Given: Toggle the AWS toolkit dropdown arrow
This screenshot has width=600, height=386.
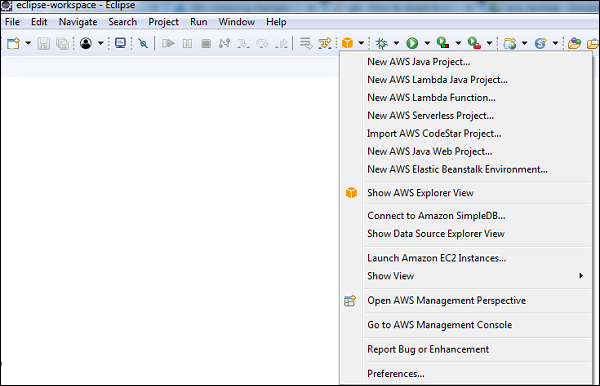Looking at the screenshot, I should coord(361,43).
